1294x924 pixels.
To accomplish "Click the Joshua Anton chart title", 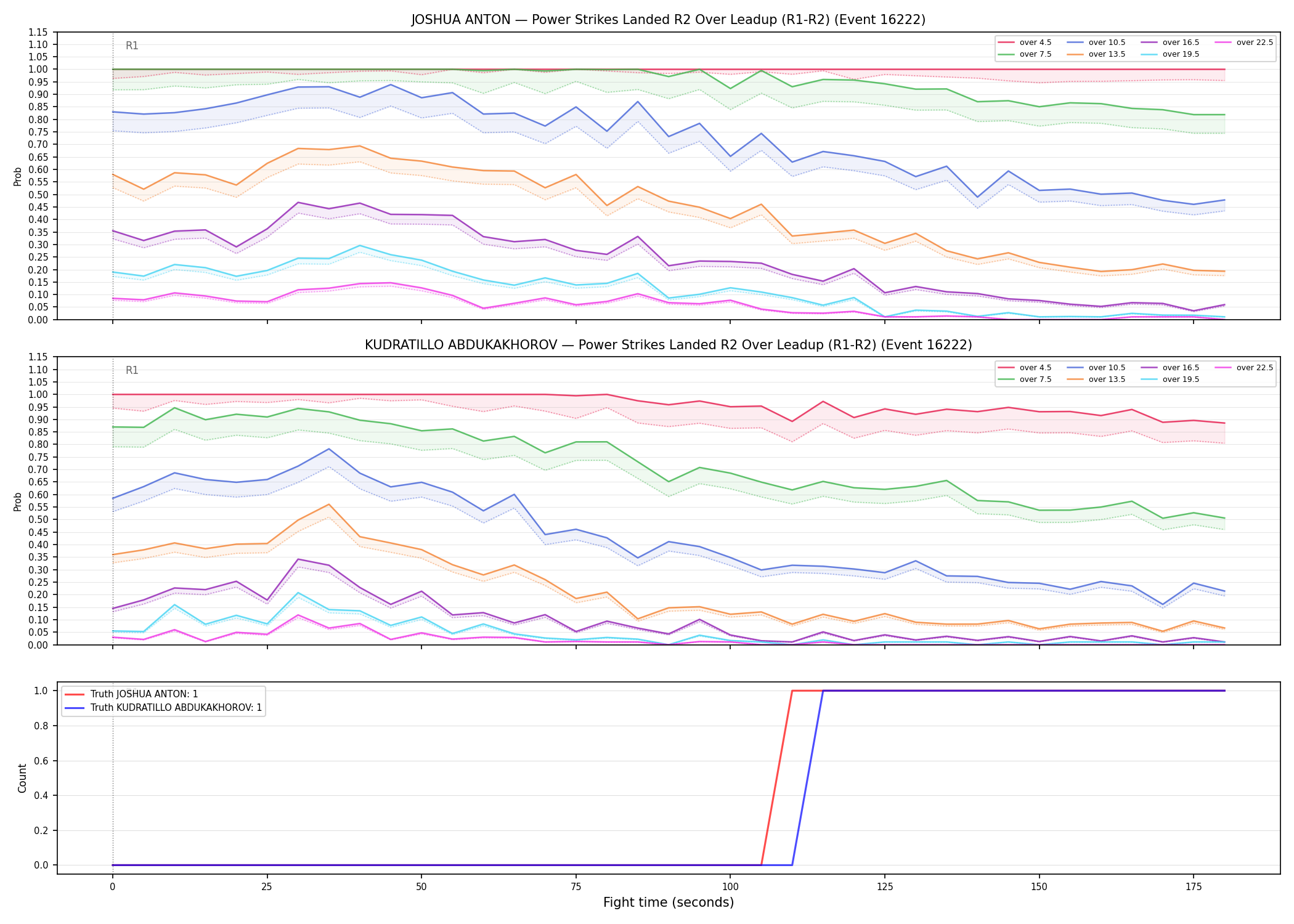I will pyautogui.click(x=668, y=20).
